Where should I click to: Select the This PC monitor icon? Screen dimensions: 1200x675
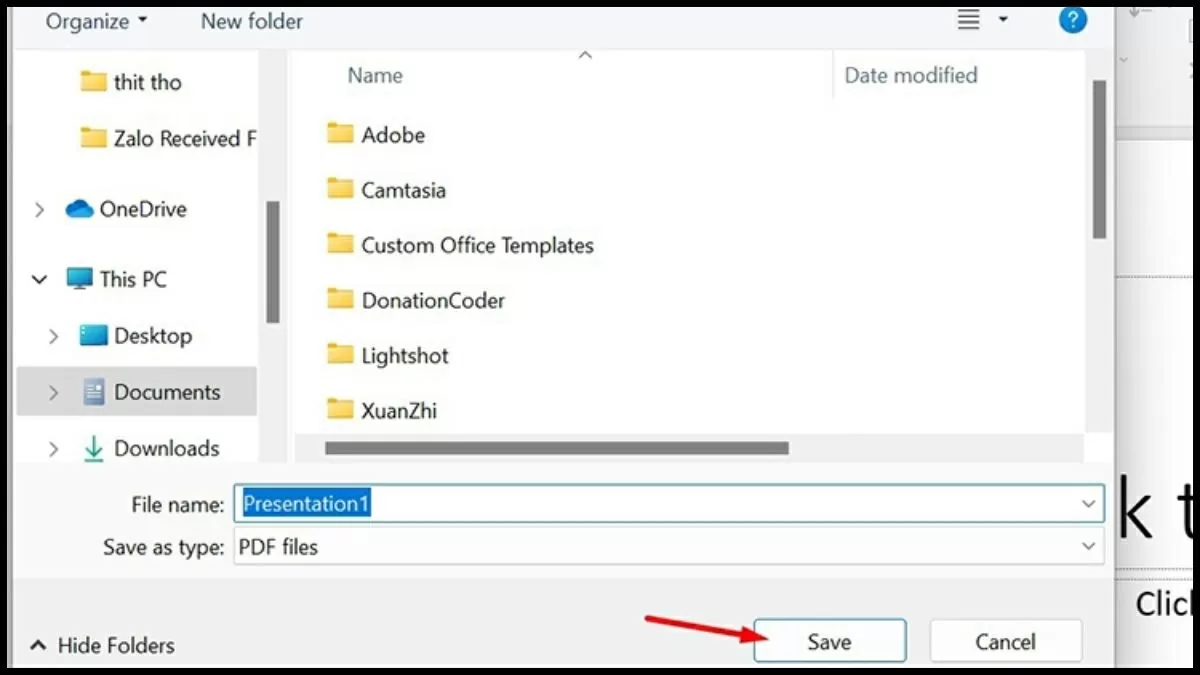tap(79, 279)
